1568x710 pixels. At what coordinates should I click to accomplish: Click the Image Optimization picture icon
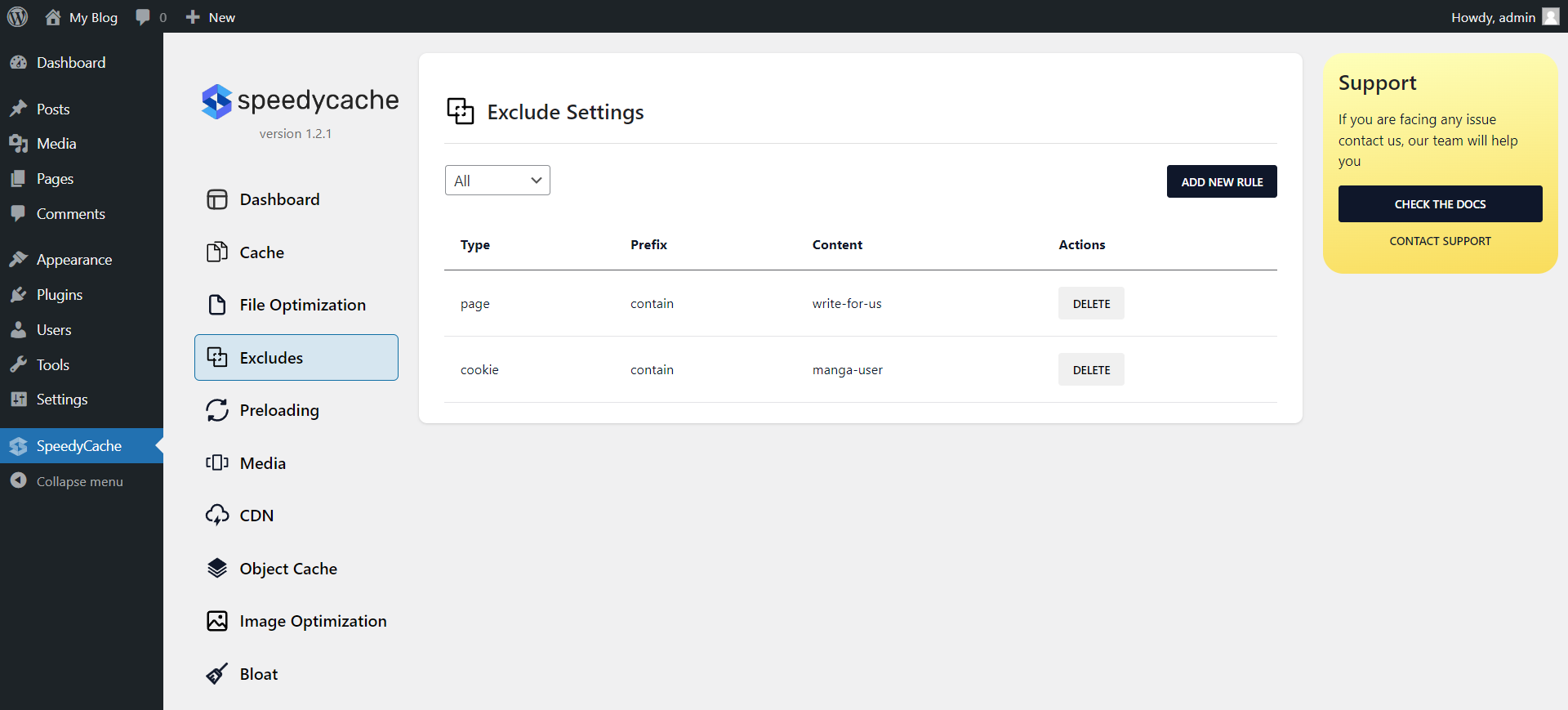pyautogui.click(x=217, y=621)
